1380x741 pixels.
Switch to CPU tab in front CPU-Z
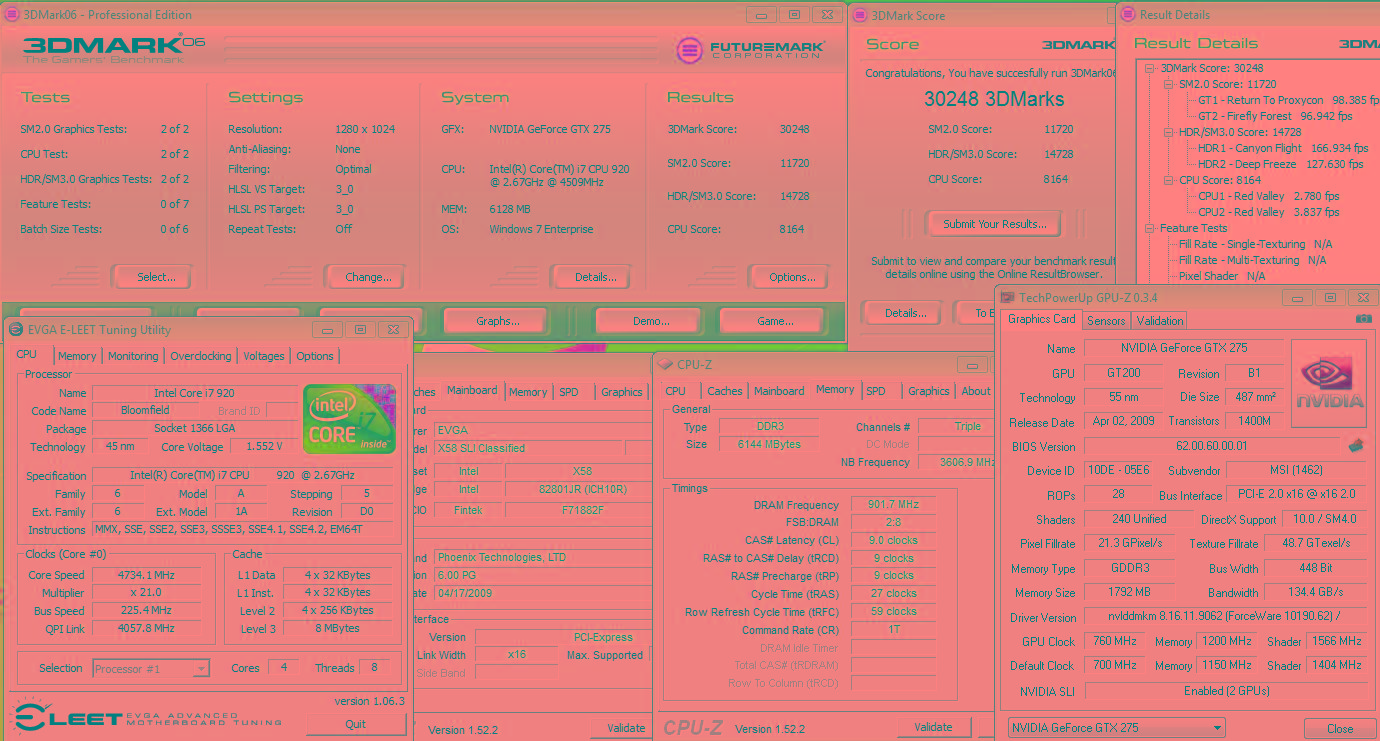click(x=676, y=391)
